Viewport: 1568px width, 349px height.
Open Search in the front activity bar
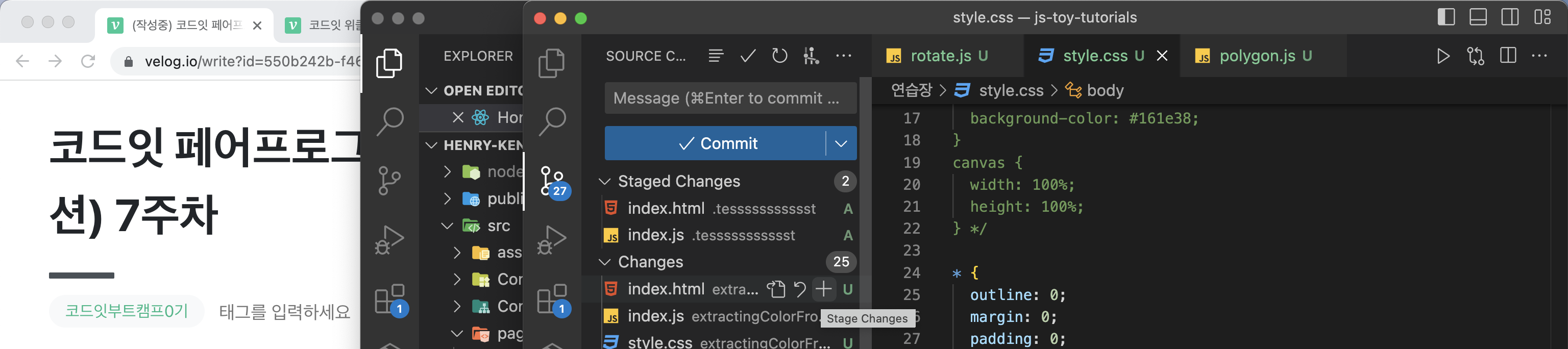coord(553,121)
